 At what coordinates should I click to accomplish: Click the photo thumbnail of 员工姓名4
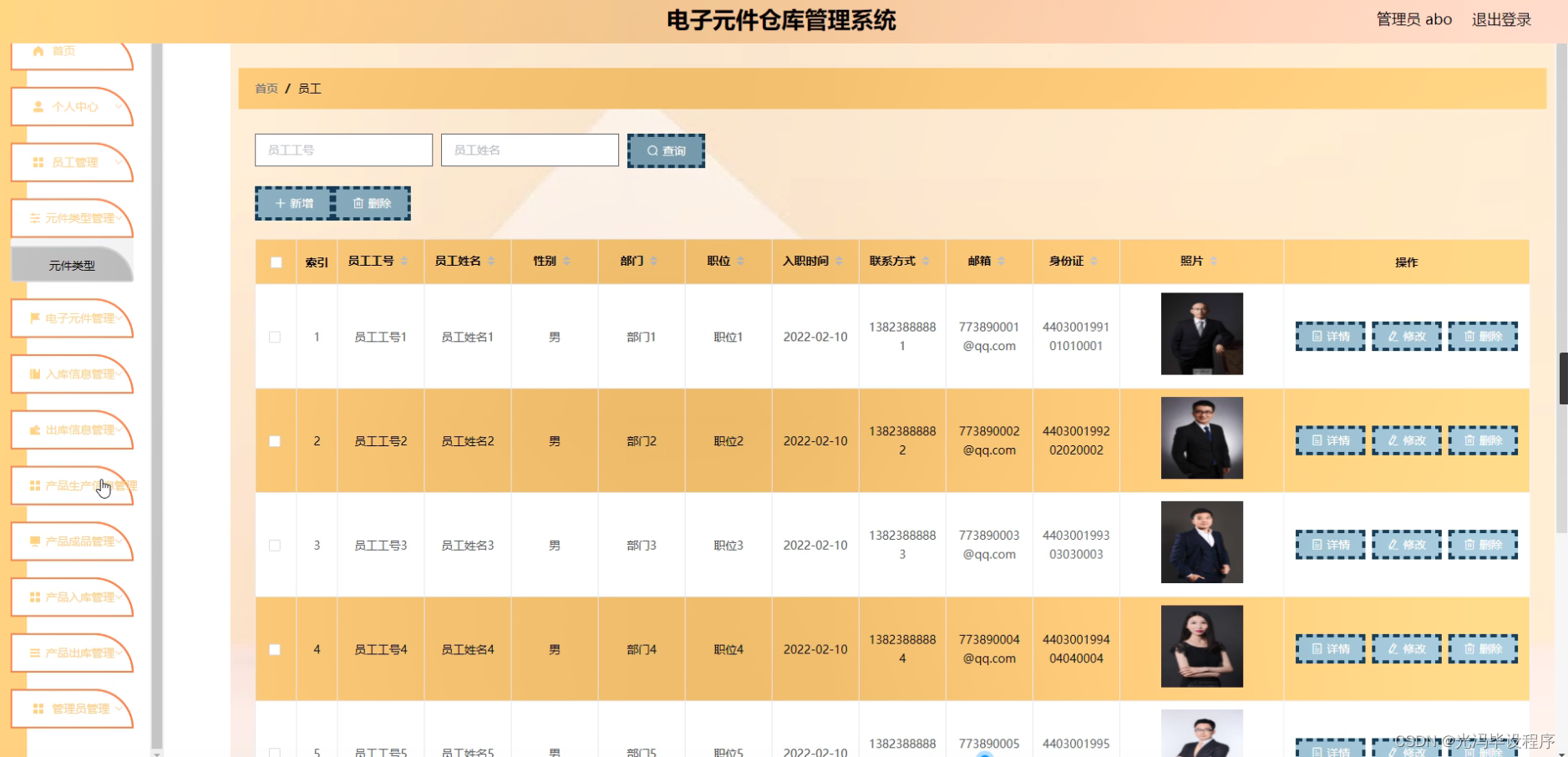pyautogui.click(x=1201, y=646)
